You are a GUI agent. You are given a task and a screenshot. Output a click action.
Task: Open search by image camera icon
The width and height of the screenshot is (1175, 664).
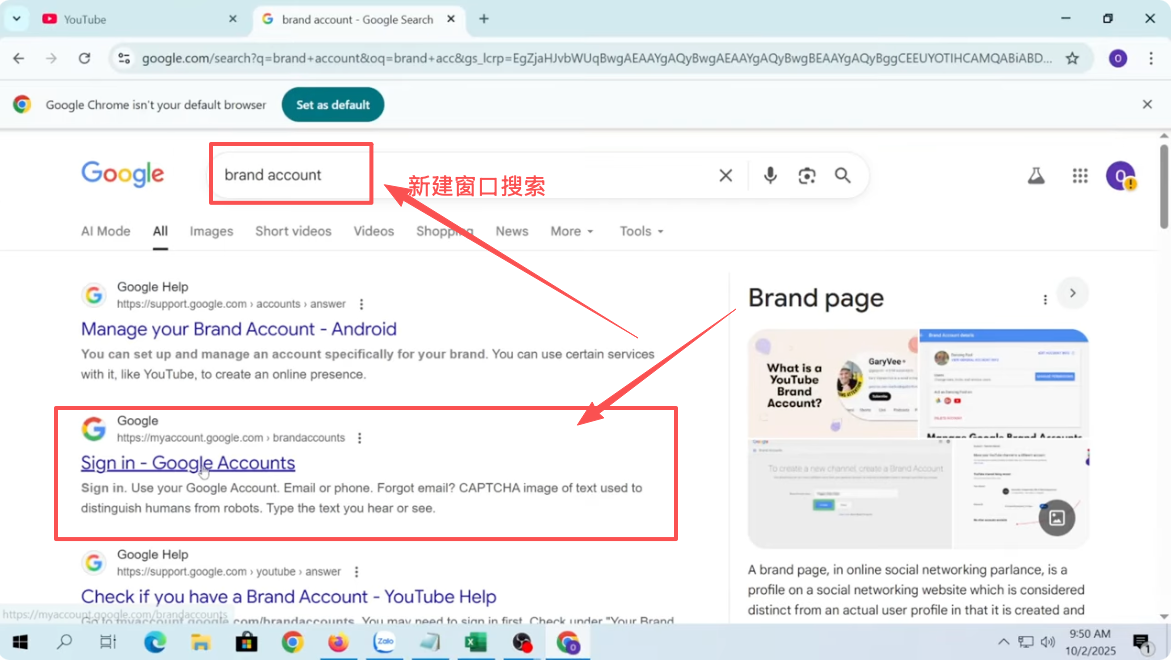pos(809,176)
